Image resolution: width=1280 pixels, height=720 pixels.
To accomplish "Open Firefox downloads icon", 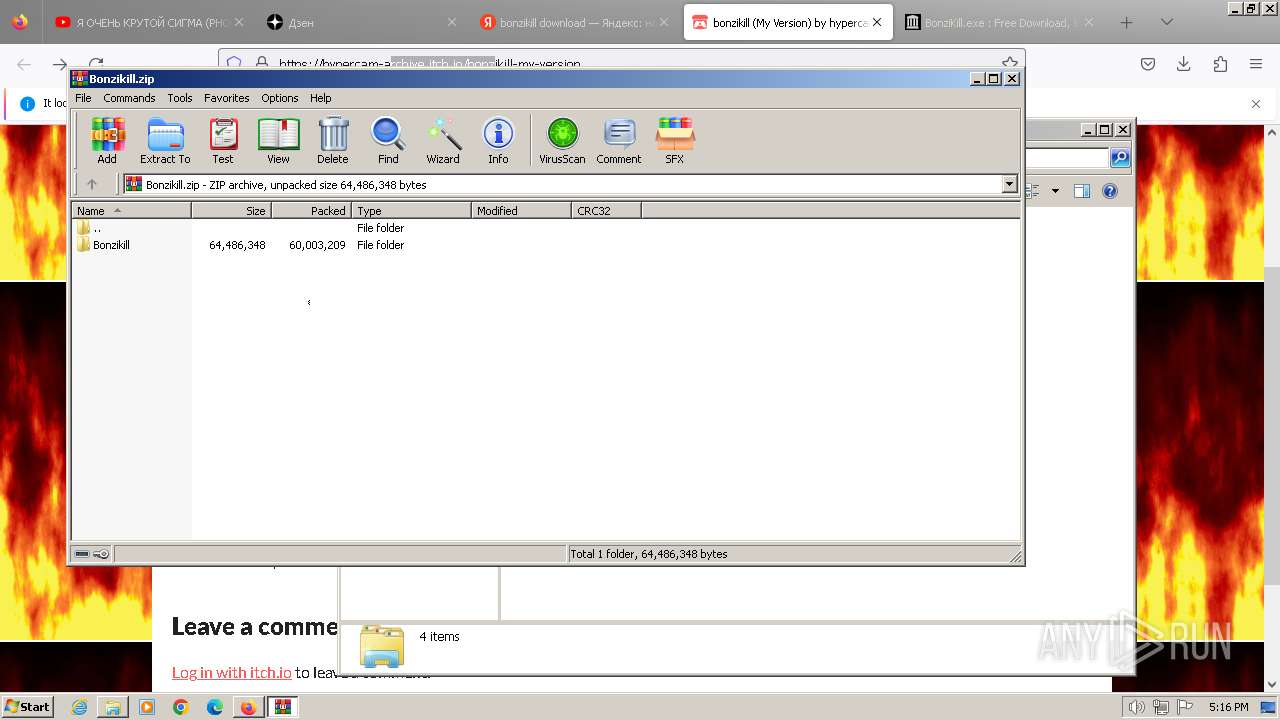I will point(1183,64).
